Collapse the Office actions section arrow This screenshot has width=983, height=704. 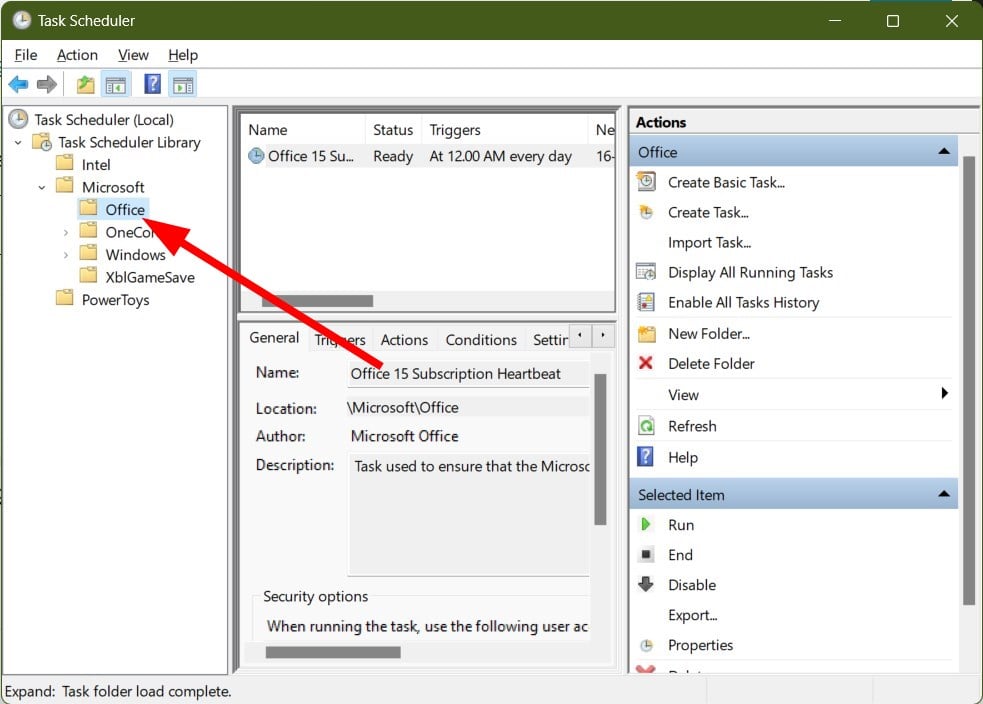coord(944,152)
